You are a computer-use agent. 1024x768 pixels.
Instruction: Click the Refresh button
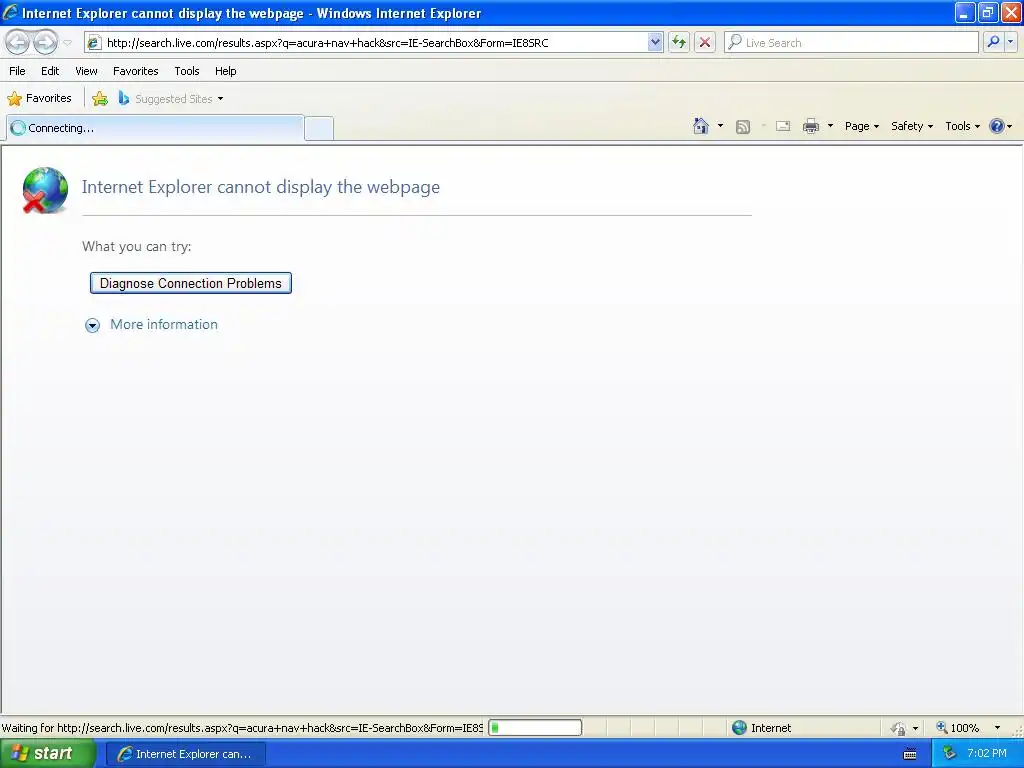click(x=679, y=42)
